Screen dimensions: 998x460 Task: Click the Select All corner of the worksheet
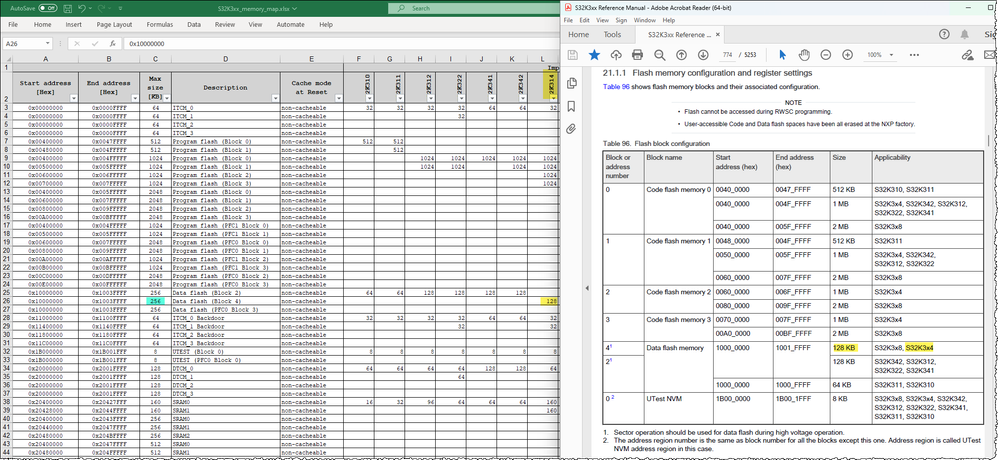[6, 59]
